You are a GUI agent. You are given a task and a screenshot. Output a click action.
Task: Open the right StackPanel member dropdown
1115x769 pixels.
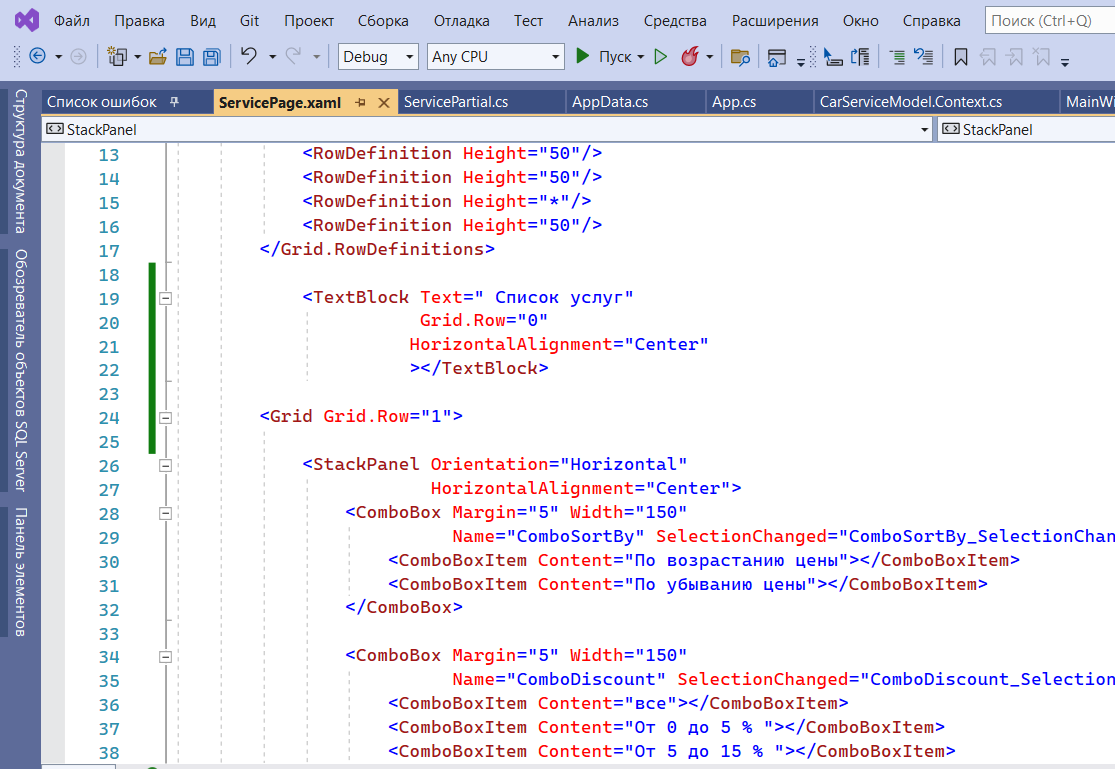coord(1026,129)
